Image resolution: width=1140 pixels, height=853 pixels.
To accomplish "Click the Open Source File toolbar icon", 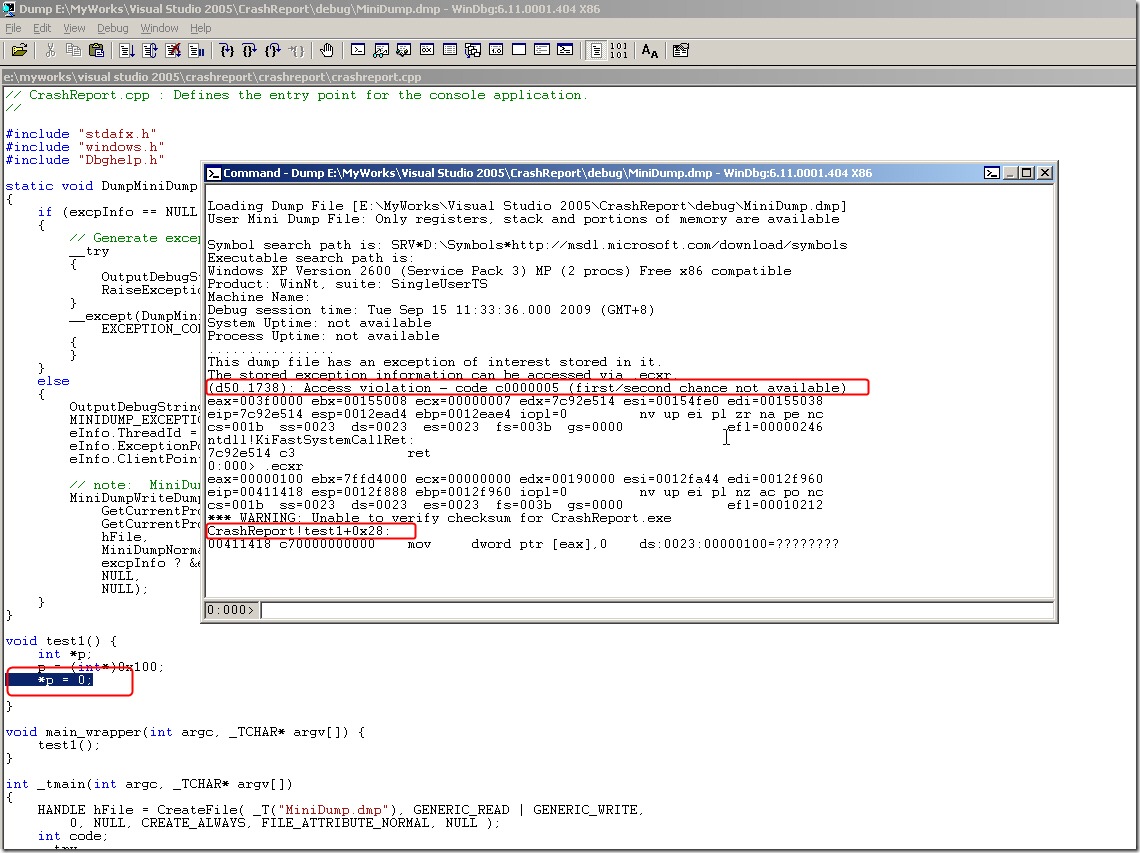I will pyautogui.click(x=20, y=50).
